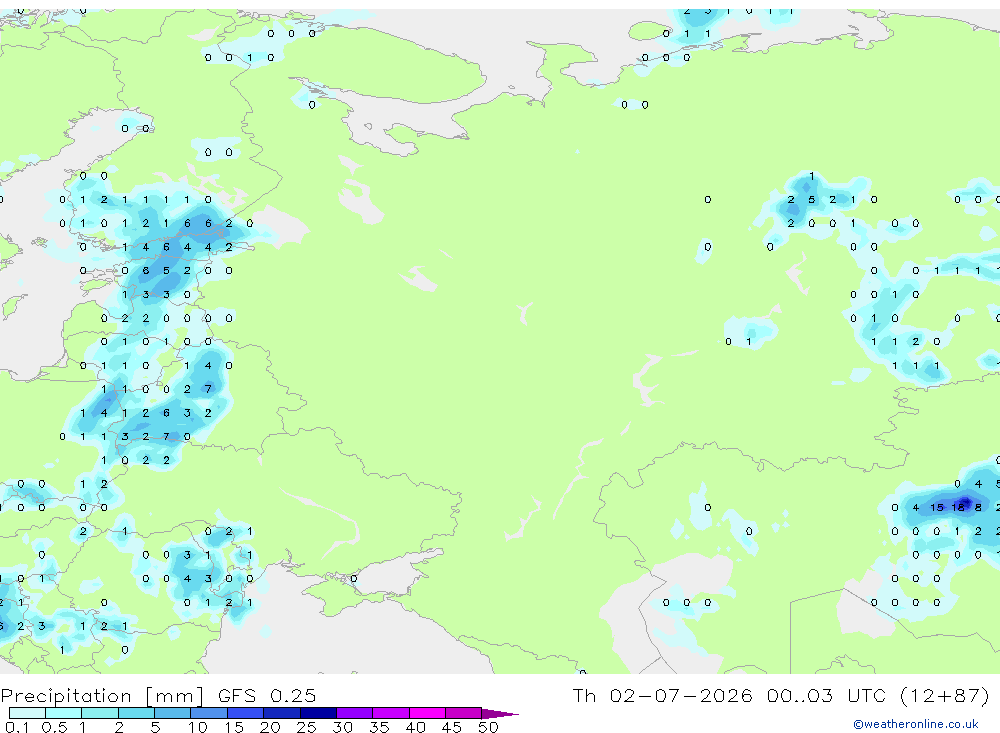
Task: Click the 30–35 mm purple legend swatch
Action: click(x=354, y=713)
